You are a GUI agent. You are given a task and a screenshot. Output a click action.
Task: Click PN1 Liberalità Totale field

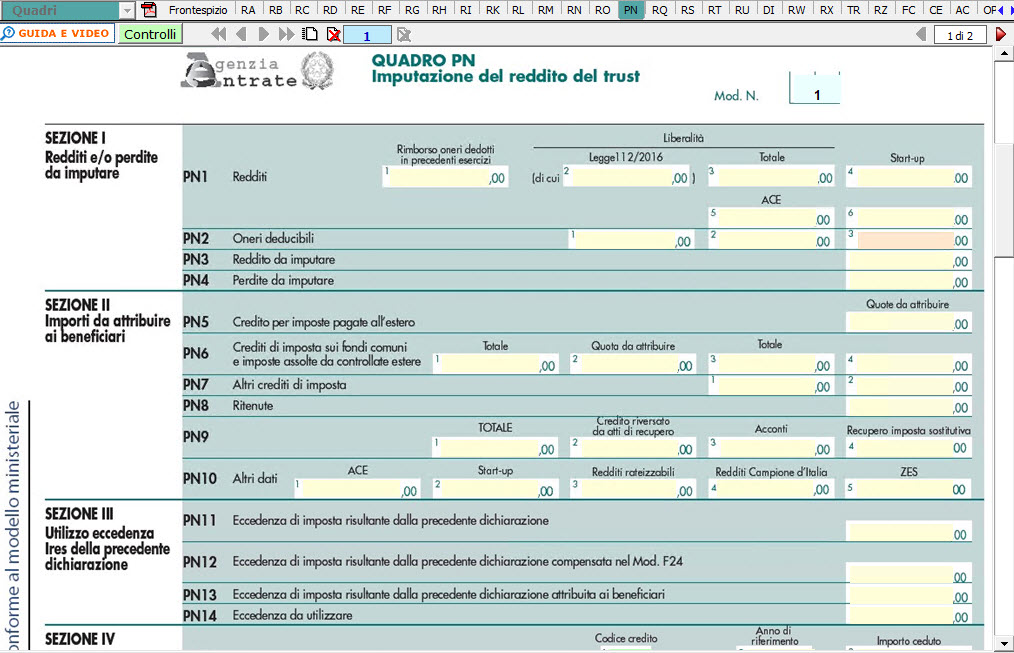coord(771,177)
